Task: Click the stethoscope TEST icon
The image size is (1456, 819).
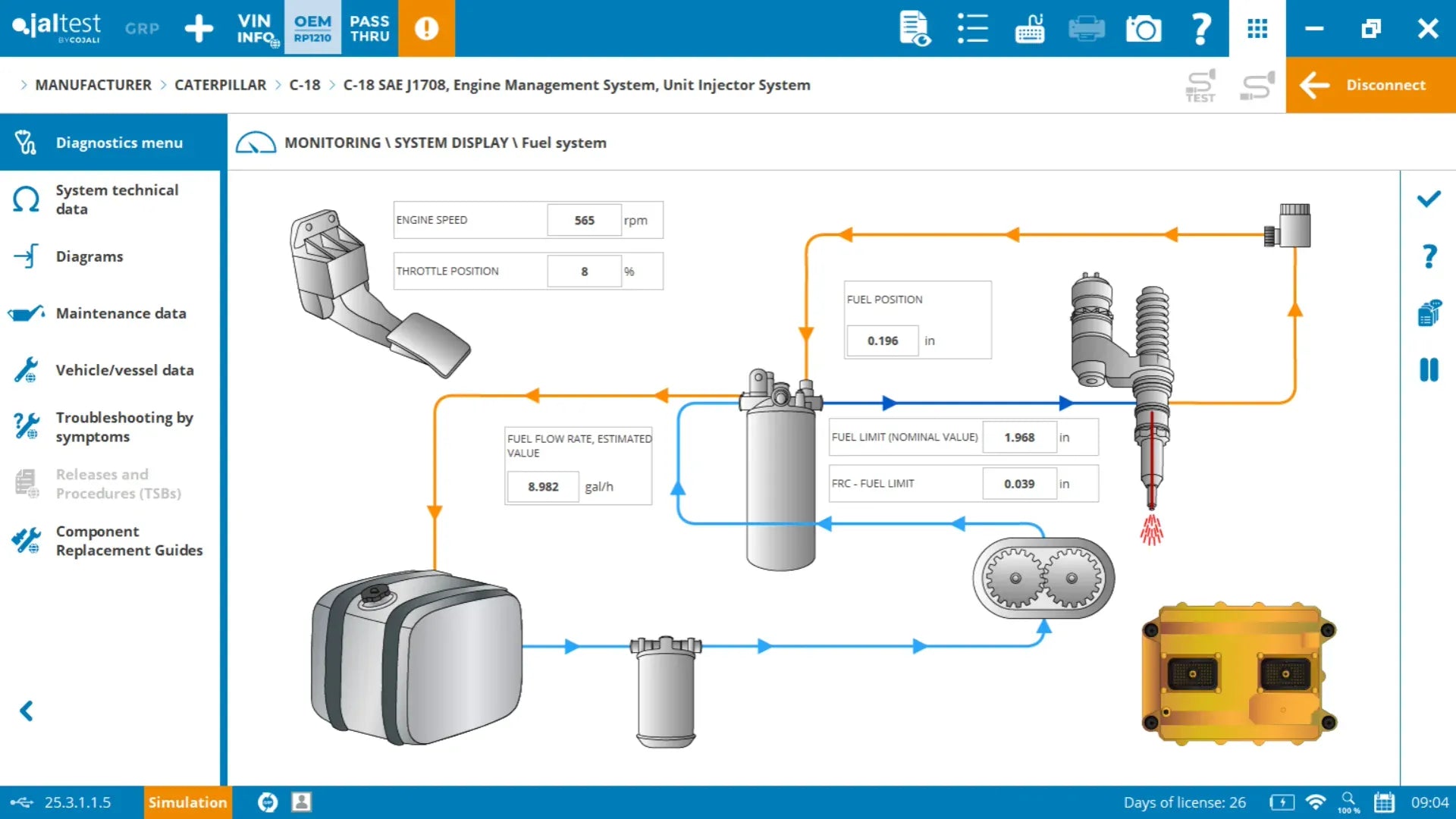Action: click(1200, 85)
